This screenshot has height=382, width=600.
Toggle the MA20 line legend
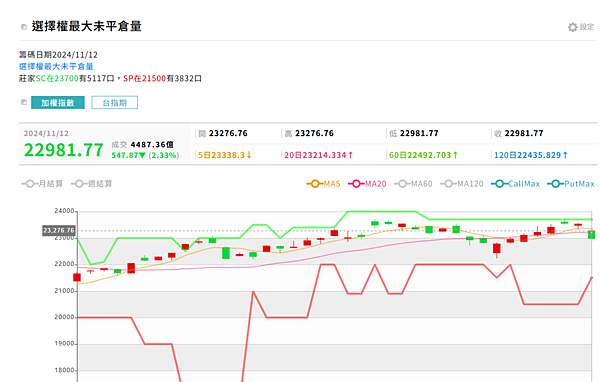[367, 184]
